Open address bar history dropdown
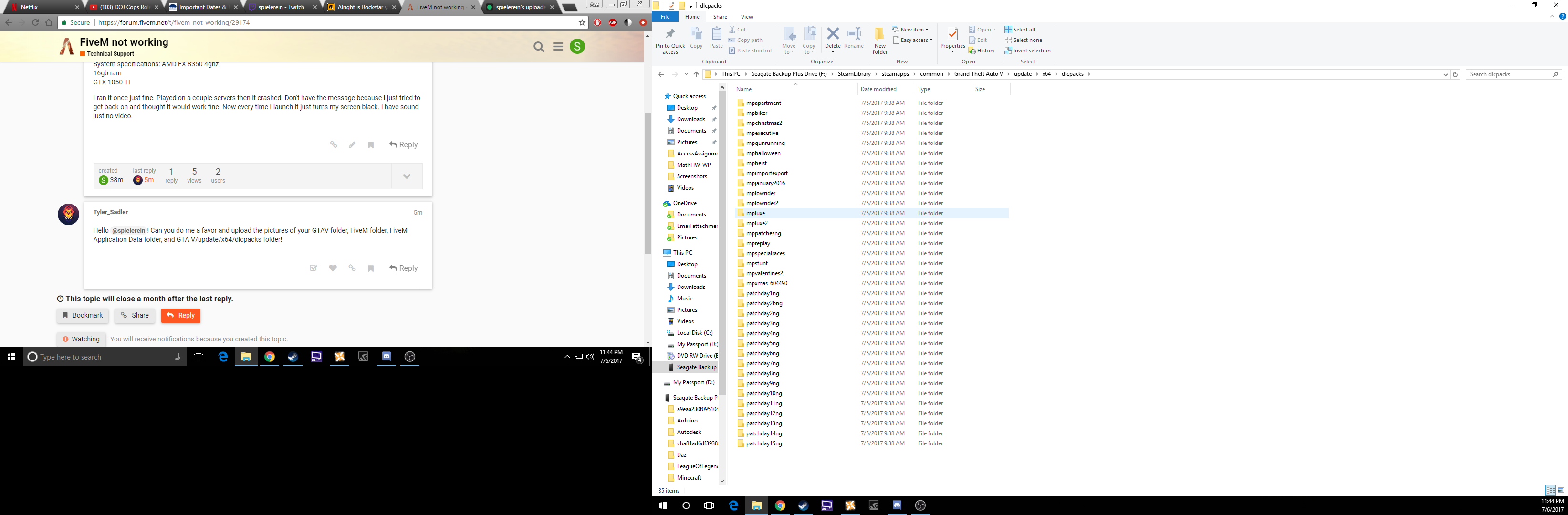Image resolution: width=1568 pixels, height=515 pixels. point(1446,74)
